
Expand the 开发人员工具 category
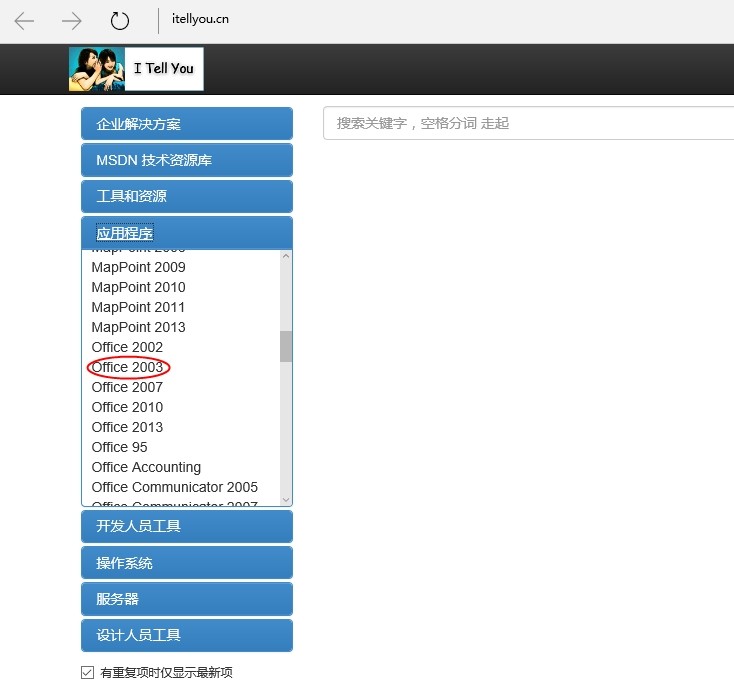pos(187,526)
